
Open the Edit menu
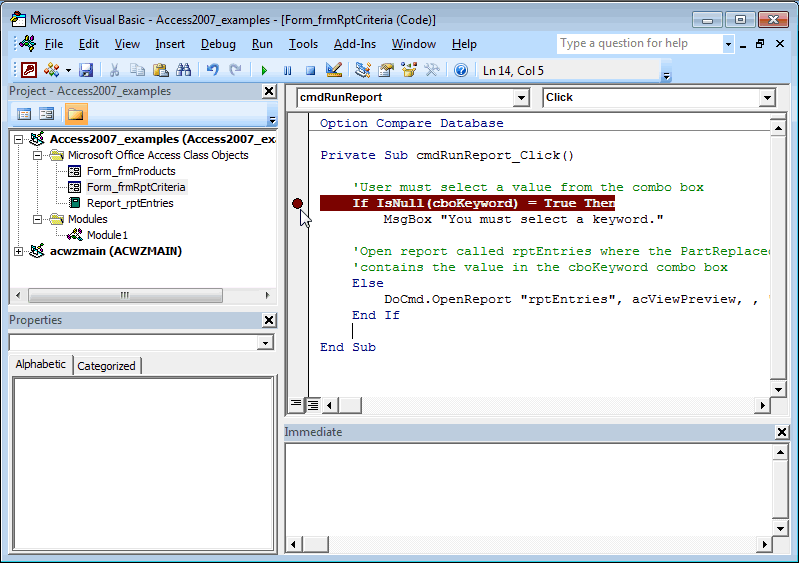click(x=89, y=44)
